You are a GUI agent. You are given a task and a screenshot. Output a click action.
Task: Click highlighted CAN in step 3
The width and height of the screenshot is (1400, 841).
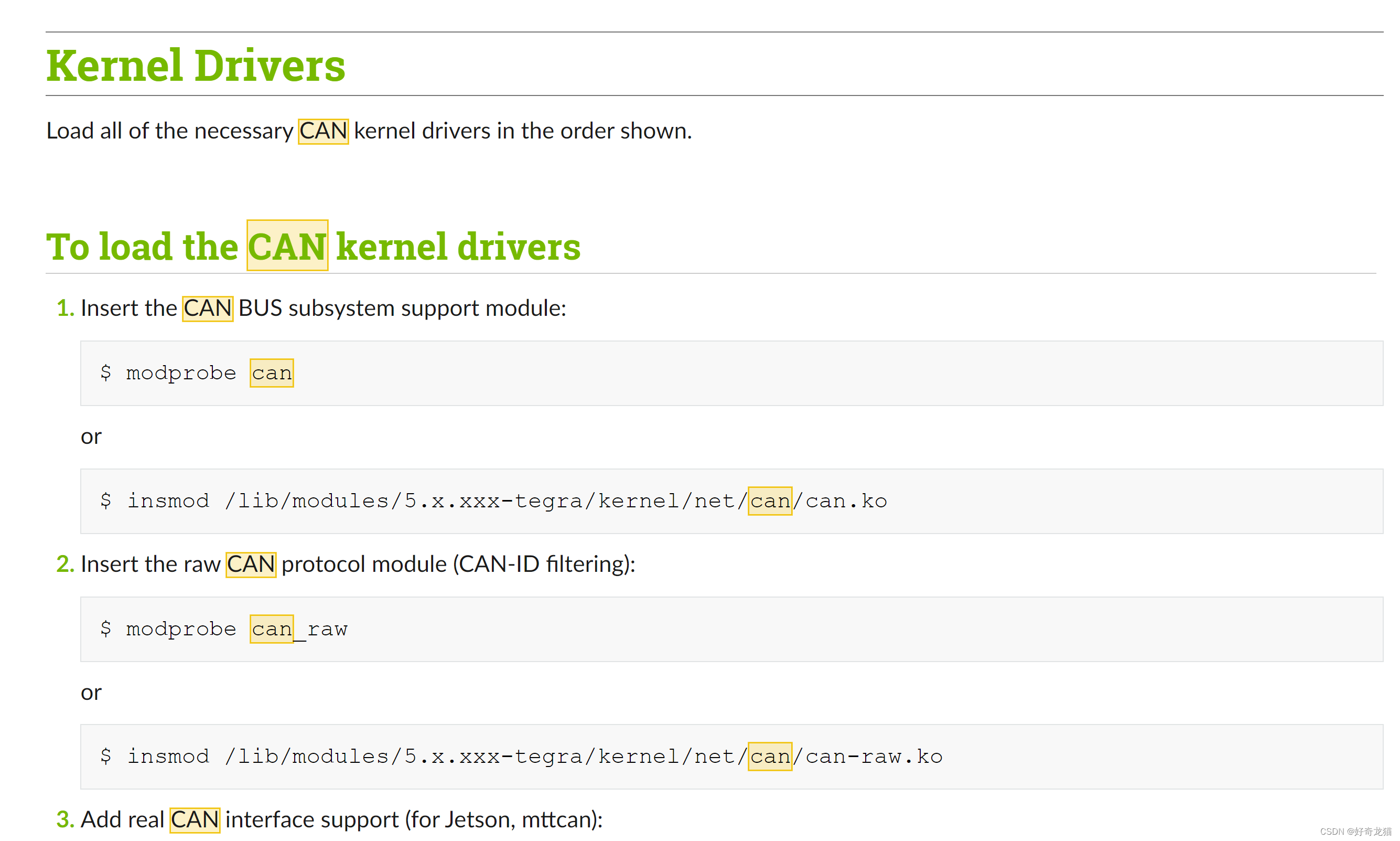[x=194, y=820]
